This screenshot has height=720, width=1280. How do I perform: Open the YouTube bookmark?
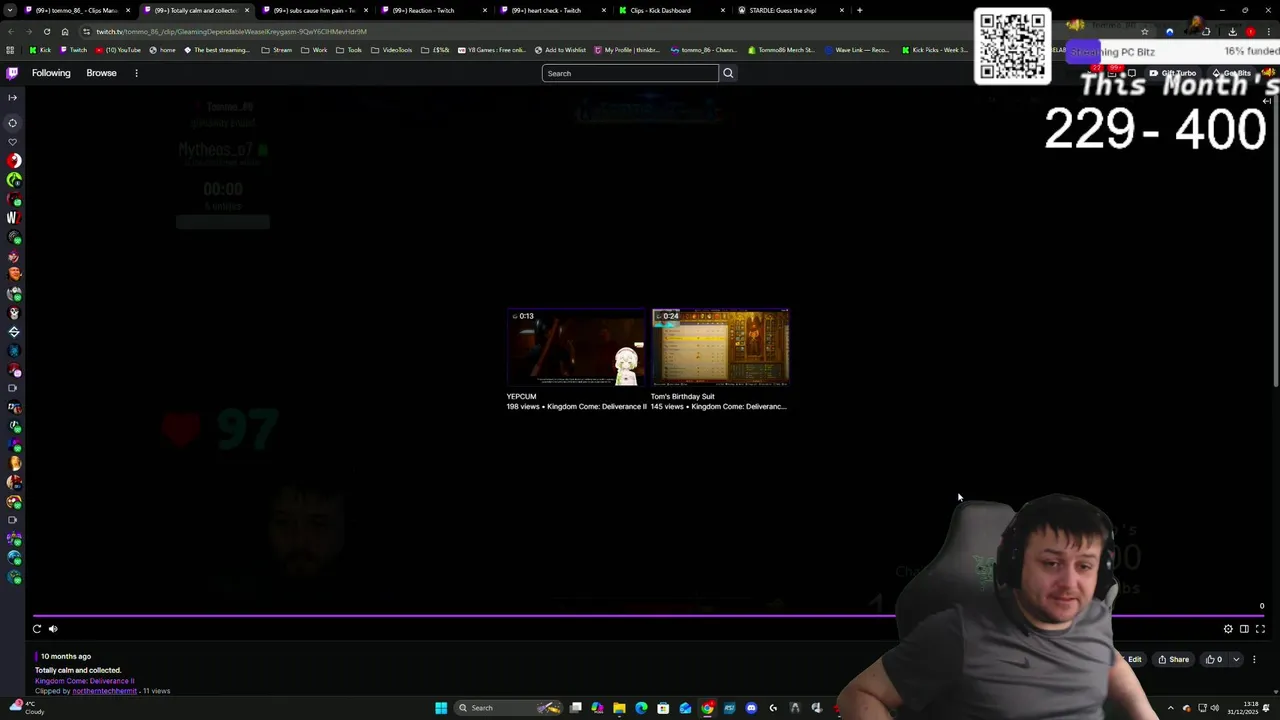118,50
